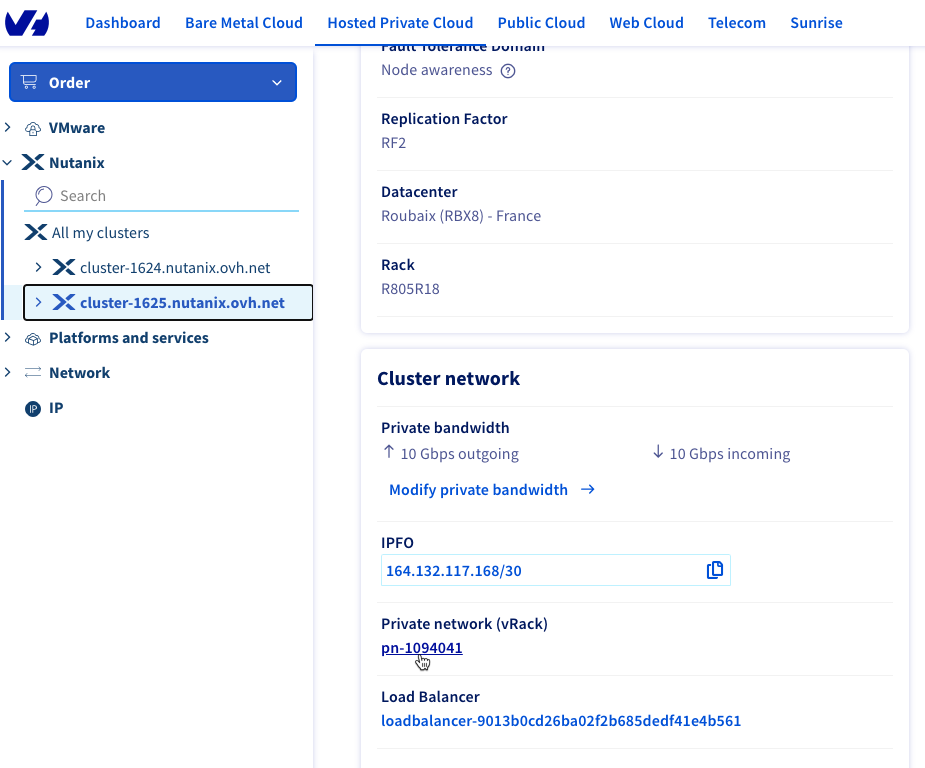Expand the VMware section chevron
Screen dimensions: 925x768
[x=8, y=127]
